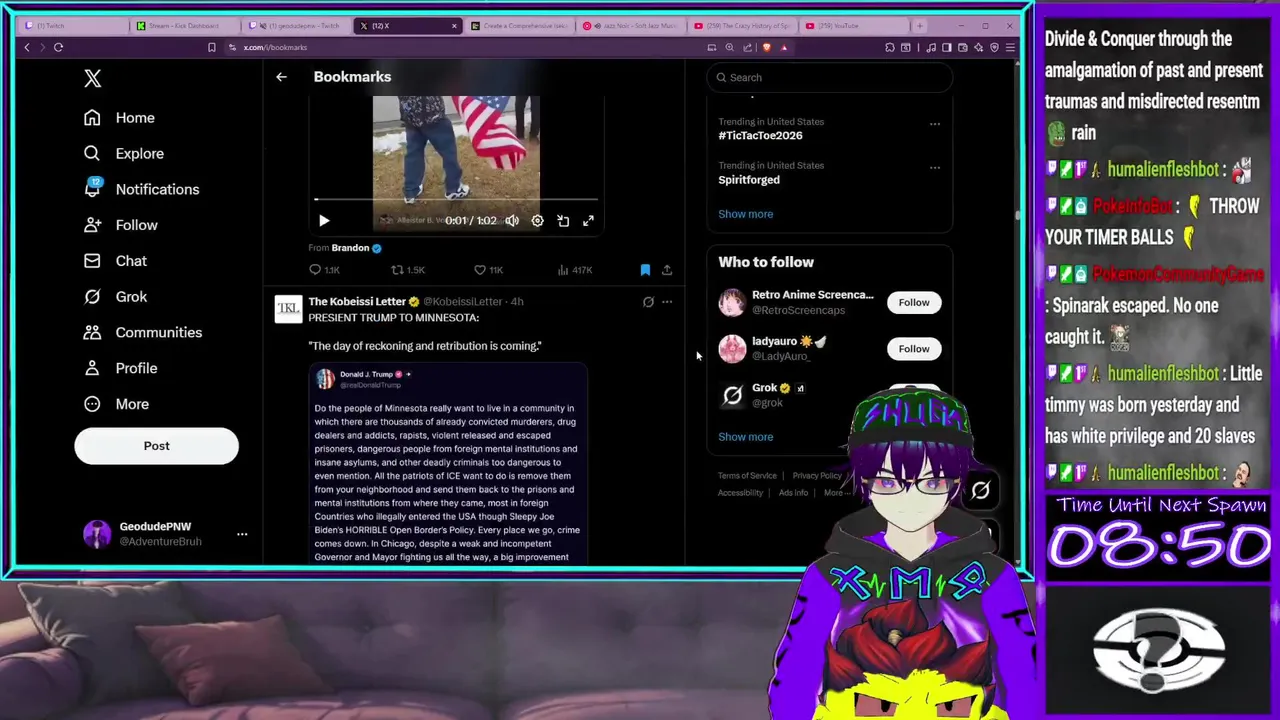Open Explore in the X sidebar
The height and width of the screenshot is (720, 1280).
click(124, 154)
